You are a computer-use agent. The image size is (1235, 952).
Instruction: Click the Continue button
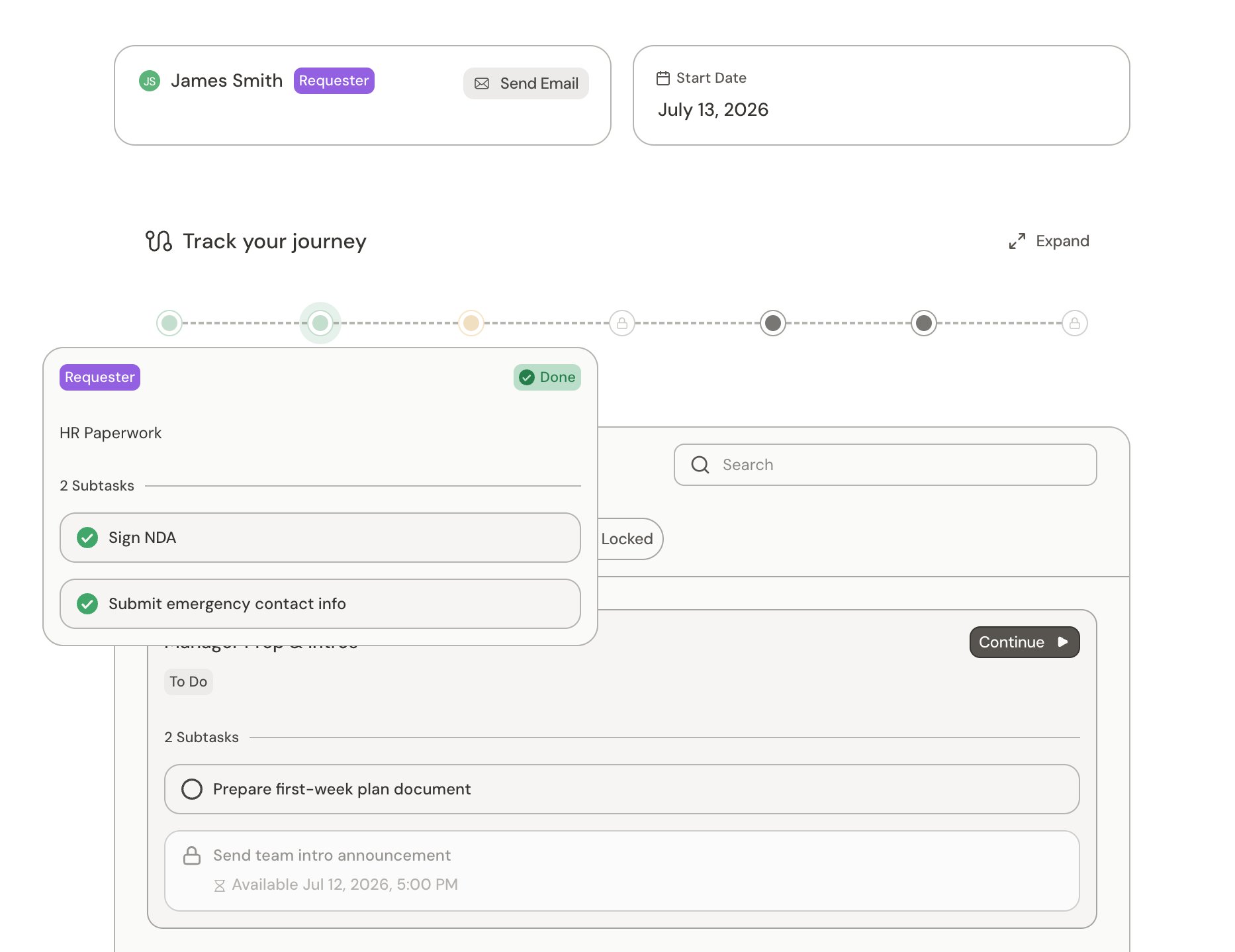pos(1025,642)
